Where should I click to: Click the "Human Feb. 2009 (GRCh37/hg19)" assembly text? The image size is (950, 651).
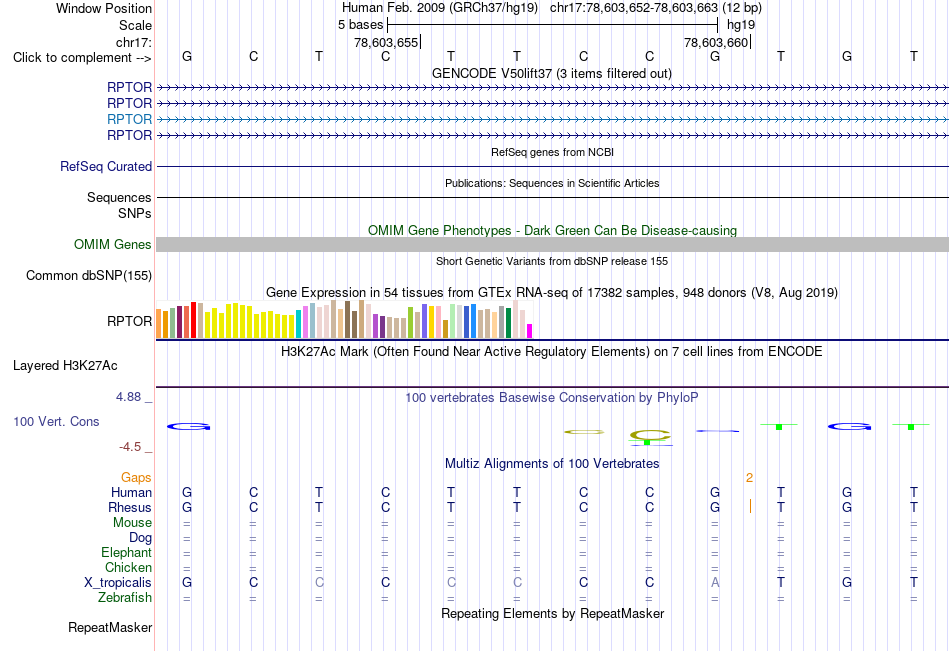click(440, 8)
